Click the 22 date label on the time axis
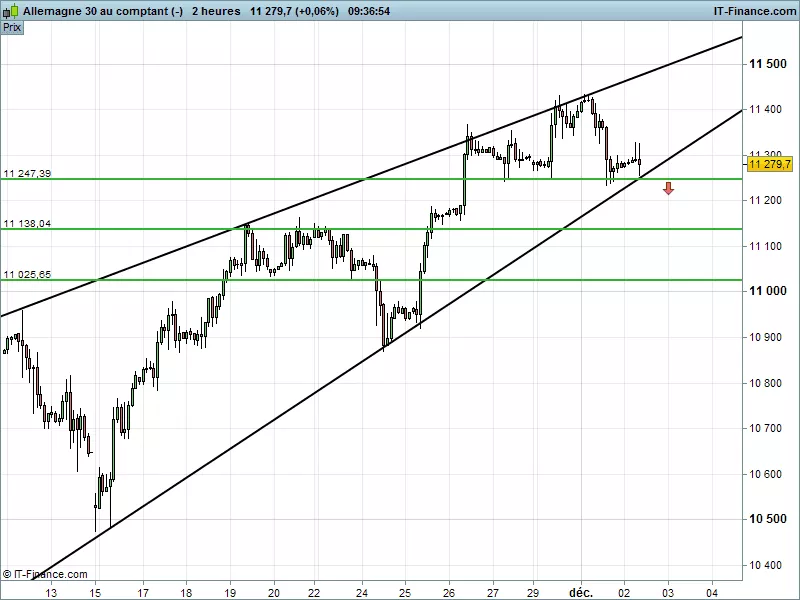This screenshot has width=800, height=600. tap(314, 592)
